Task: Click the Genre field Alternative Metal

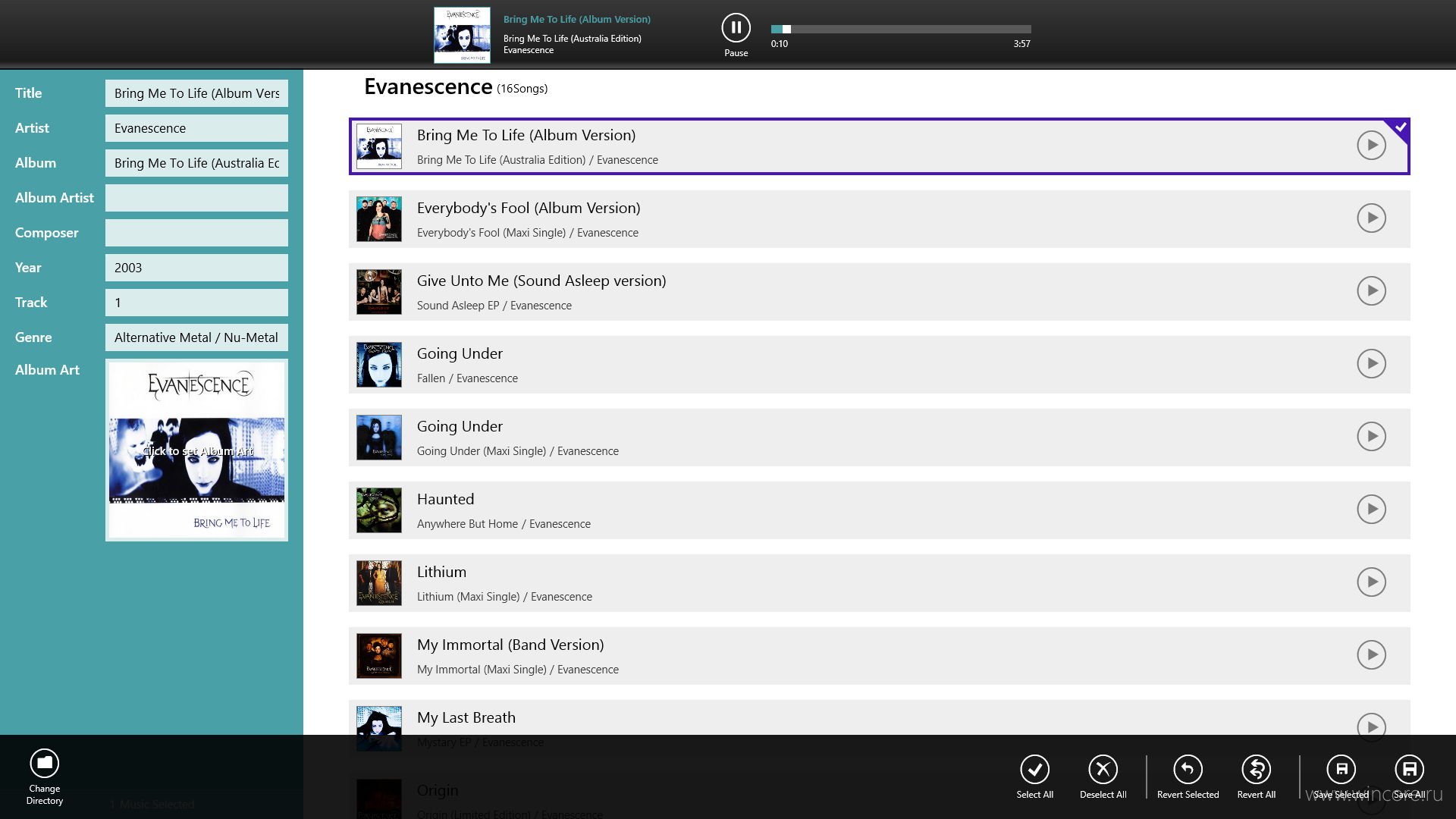Action: (196, 337)
